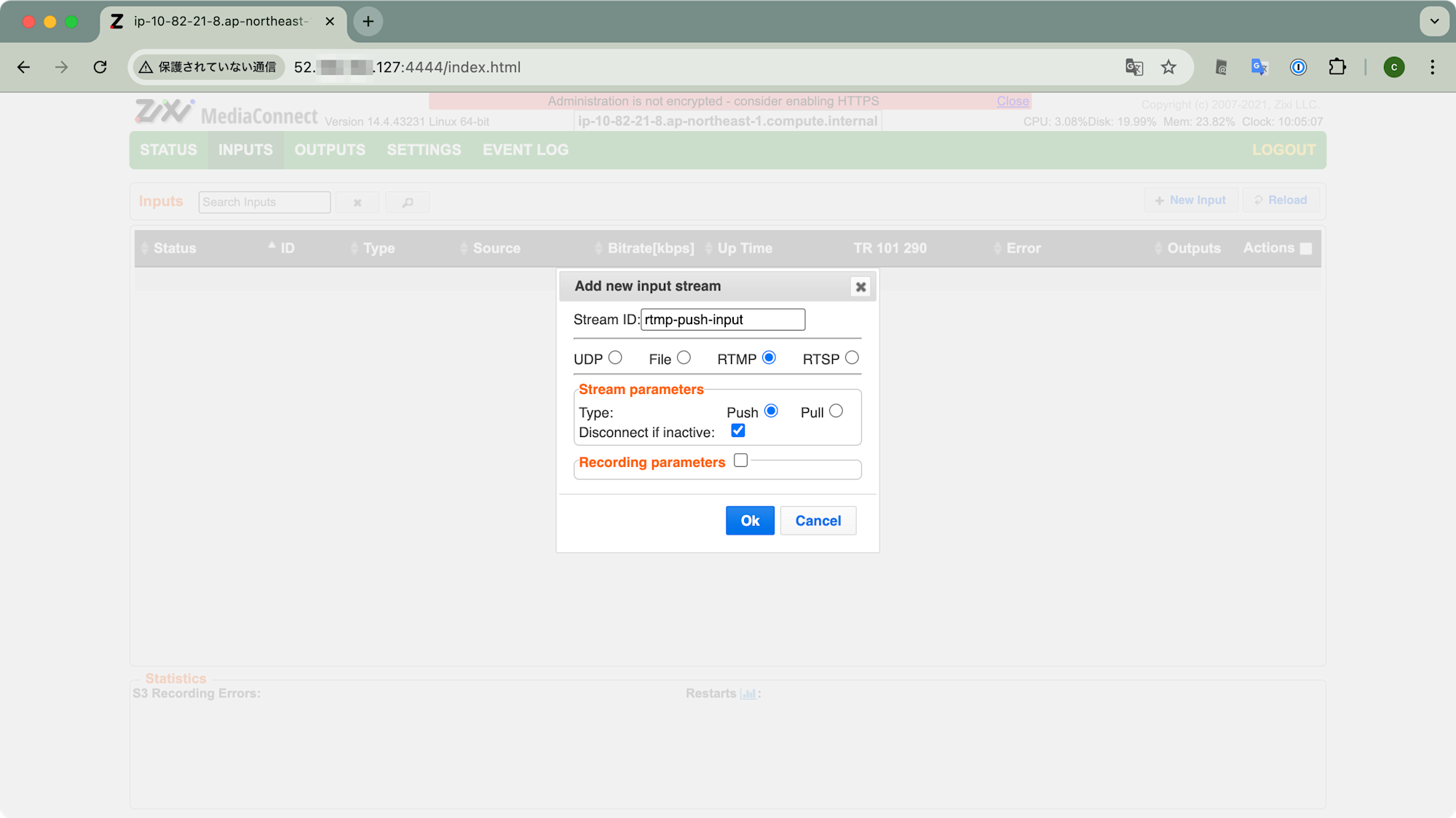
Task: Uncheck Disconnect if inactive checkbox
Action: point(738,430)
